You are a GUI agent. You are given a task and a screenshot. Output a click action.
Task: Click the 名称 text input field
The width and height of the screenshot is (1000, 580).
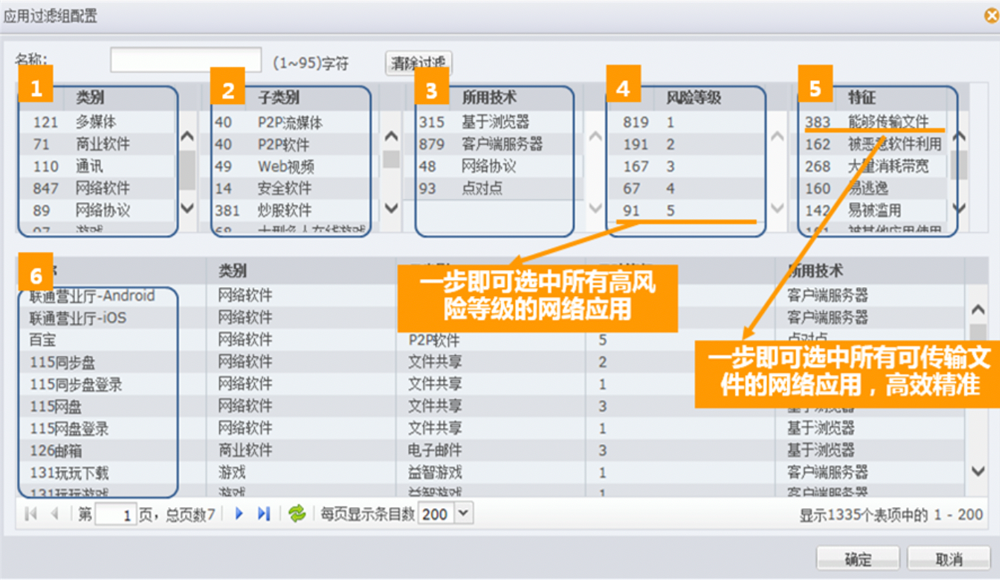(x=186, y=61)
